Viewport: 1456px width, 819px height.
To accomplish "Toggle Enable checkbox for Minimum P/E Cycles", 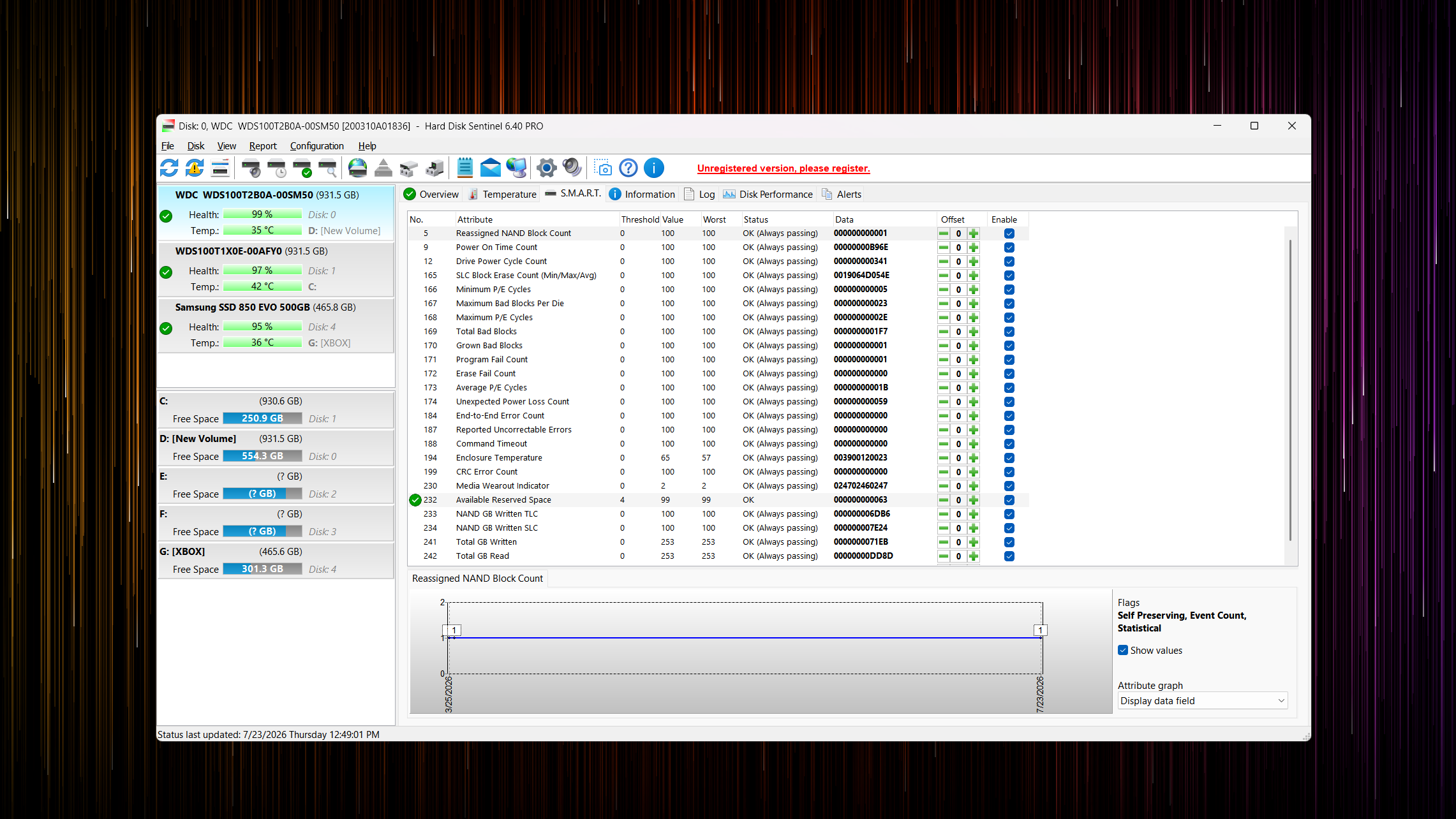I will click(x=1009, y=290).
